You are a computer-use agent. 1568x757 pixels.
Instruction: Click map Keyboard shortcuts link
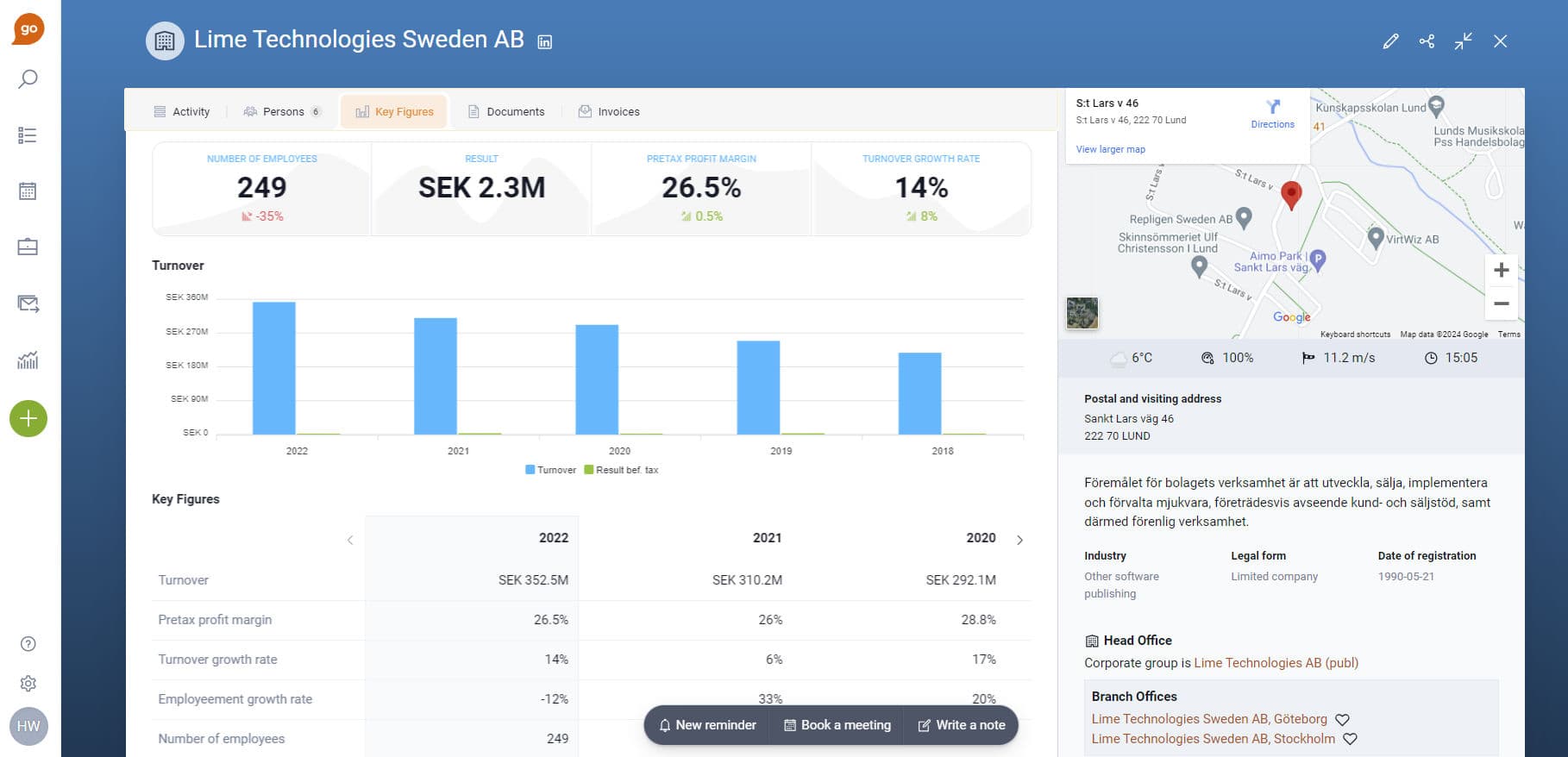coord(1355,335)
